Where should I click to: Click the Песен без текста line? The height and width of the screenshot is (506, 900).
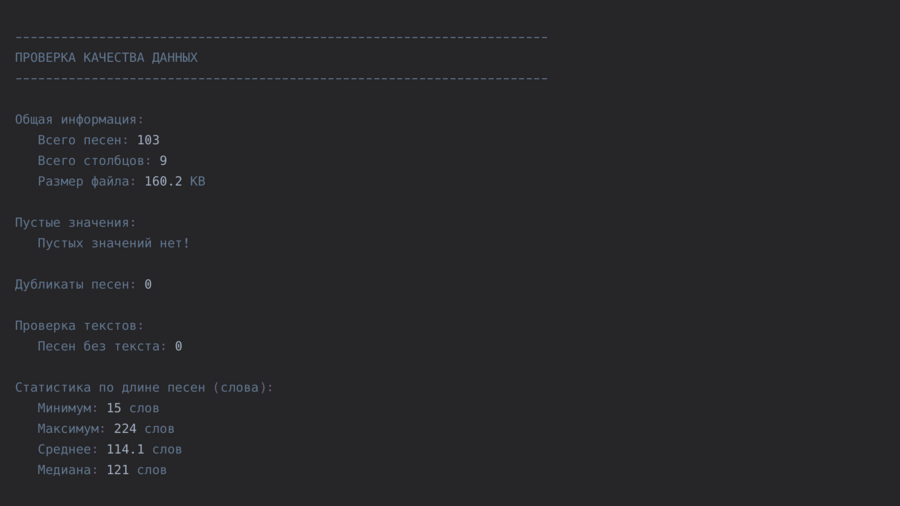point(109,347)
